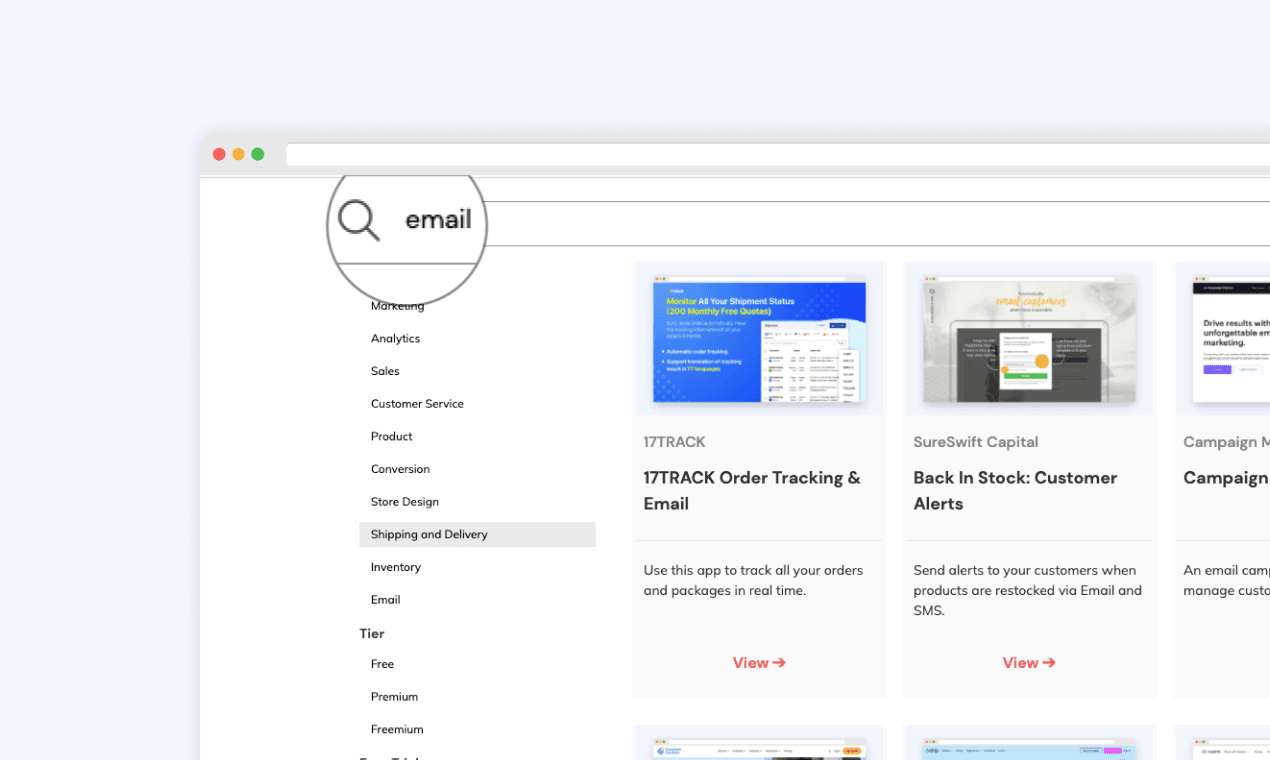
Task: Open '17TRACK Order Tracking & Email' title
Action: (752, 491)
